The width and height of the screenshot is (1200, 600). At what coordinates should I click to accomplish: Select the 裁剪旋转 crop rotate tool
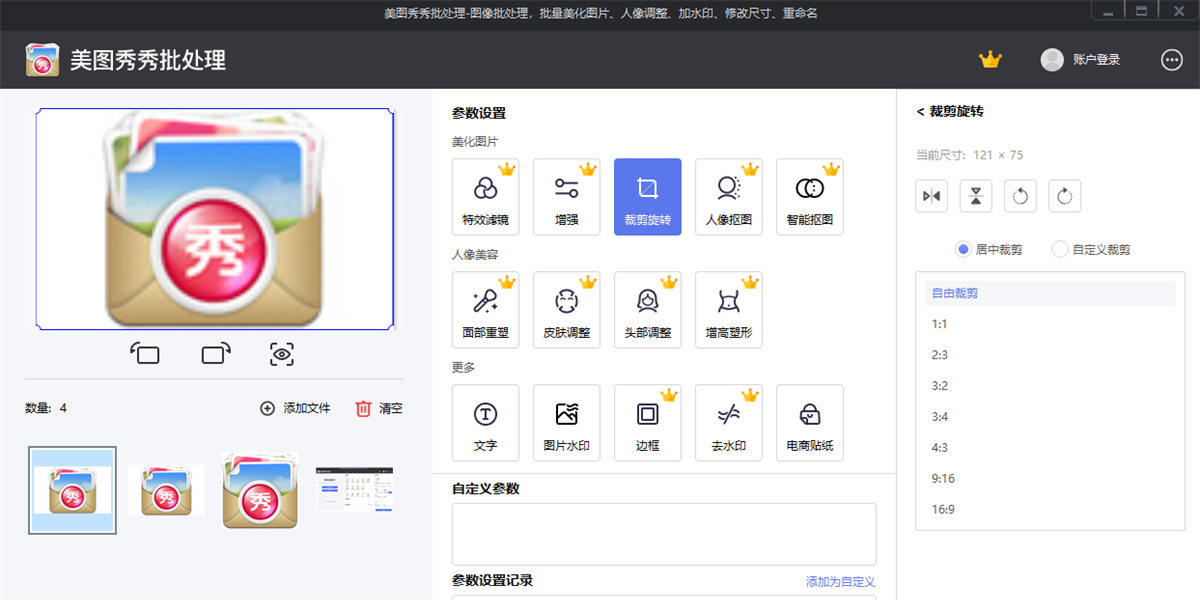[x=647, y=197]
